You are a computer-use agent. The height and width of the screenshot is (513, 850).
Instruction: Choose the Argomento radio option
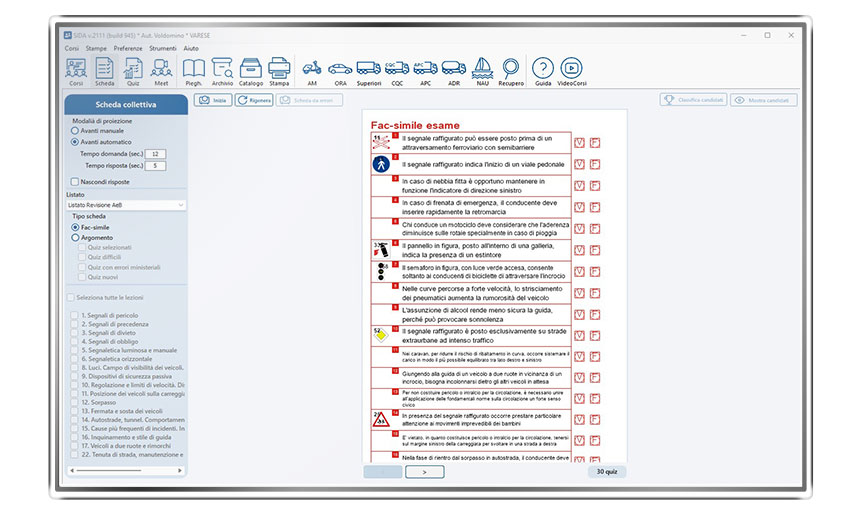(x=75, y=238)
